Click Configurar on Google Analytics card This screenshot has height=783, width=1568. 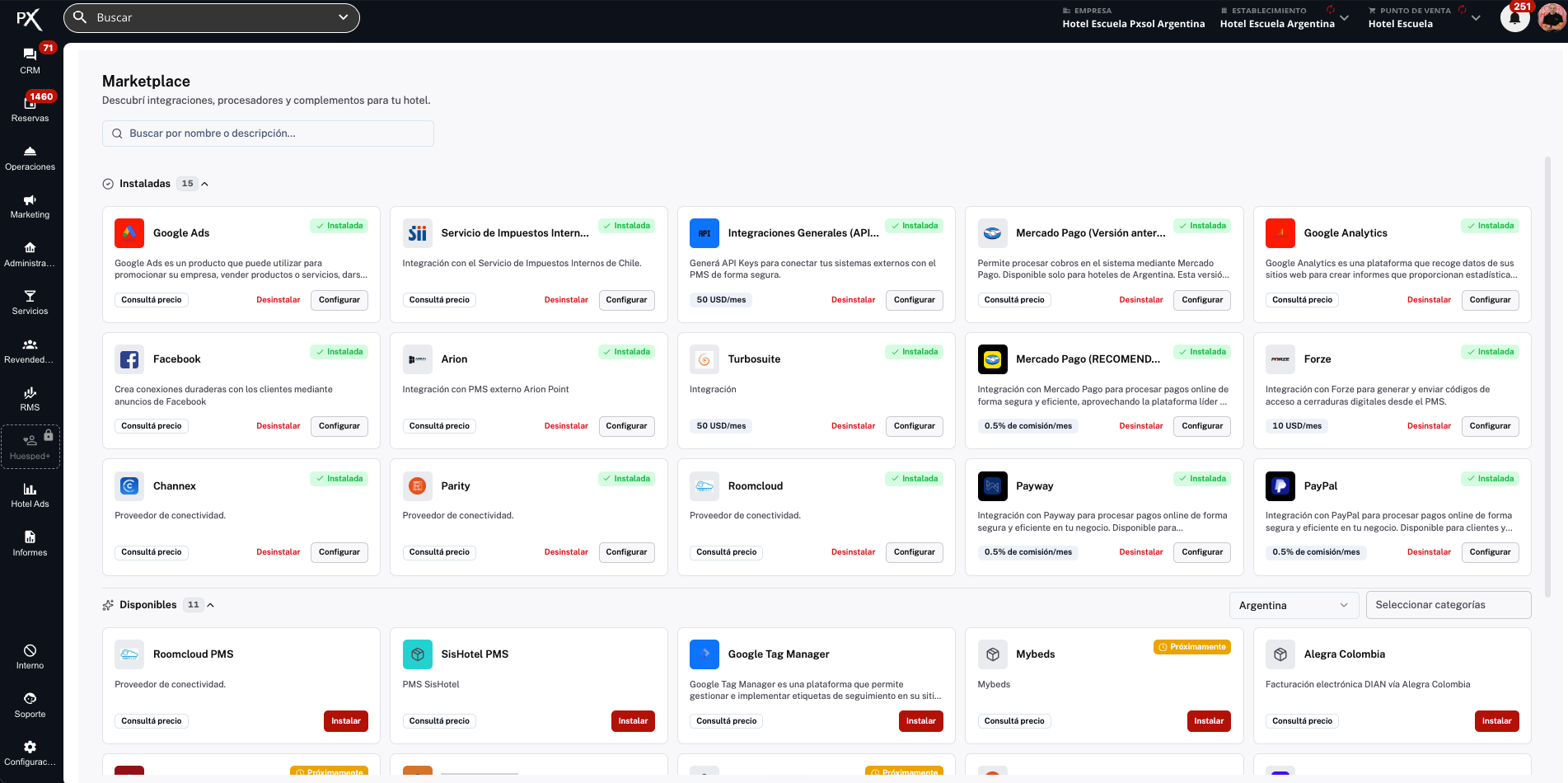(x=1491, y=300)
